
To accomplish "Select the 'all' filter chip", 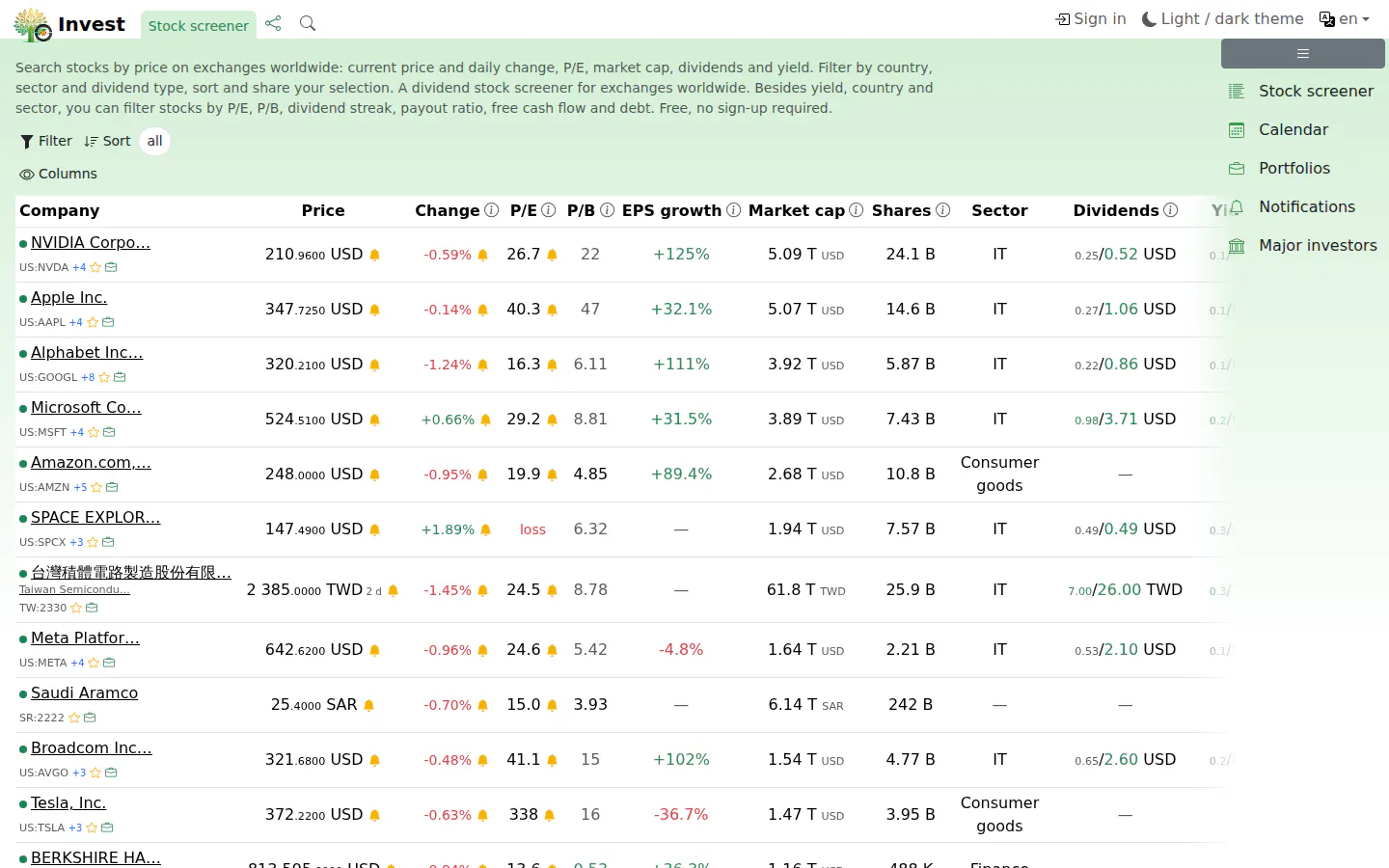I will pos(154,141).
